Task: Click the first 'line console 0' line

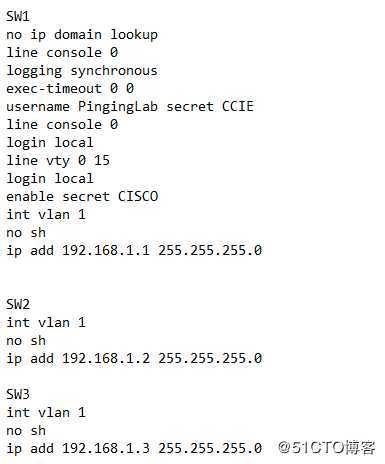Action: coord(62,52)
